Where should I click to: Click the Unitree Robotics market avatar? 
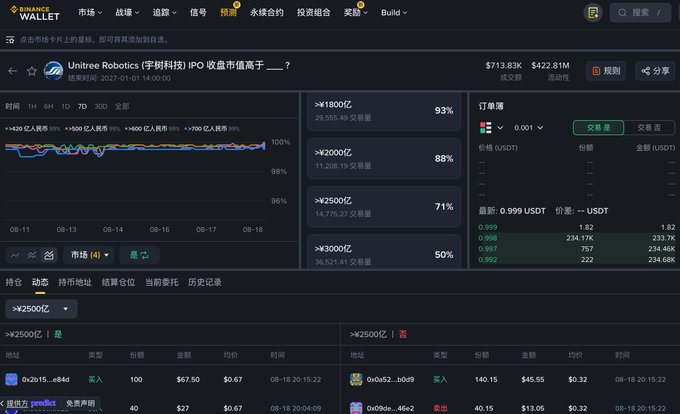(x=54, y=71)
